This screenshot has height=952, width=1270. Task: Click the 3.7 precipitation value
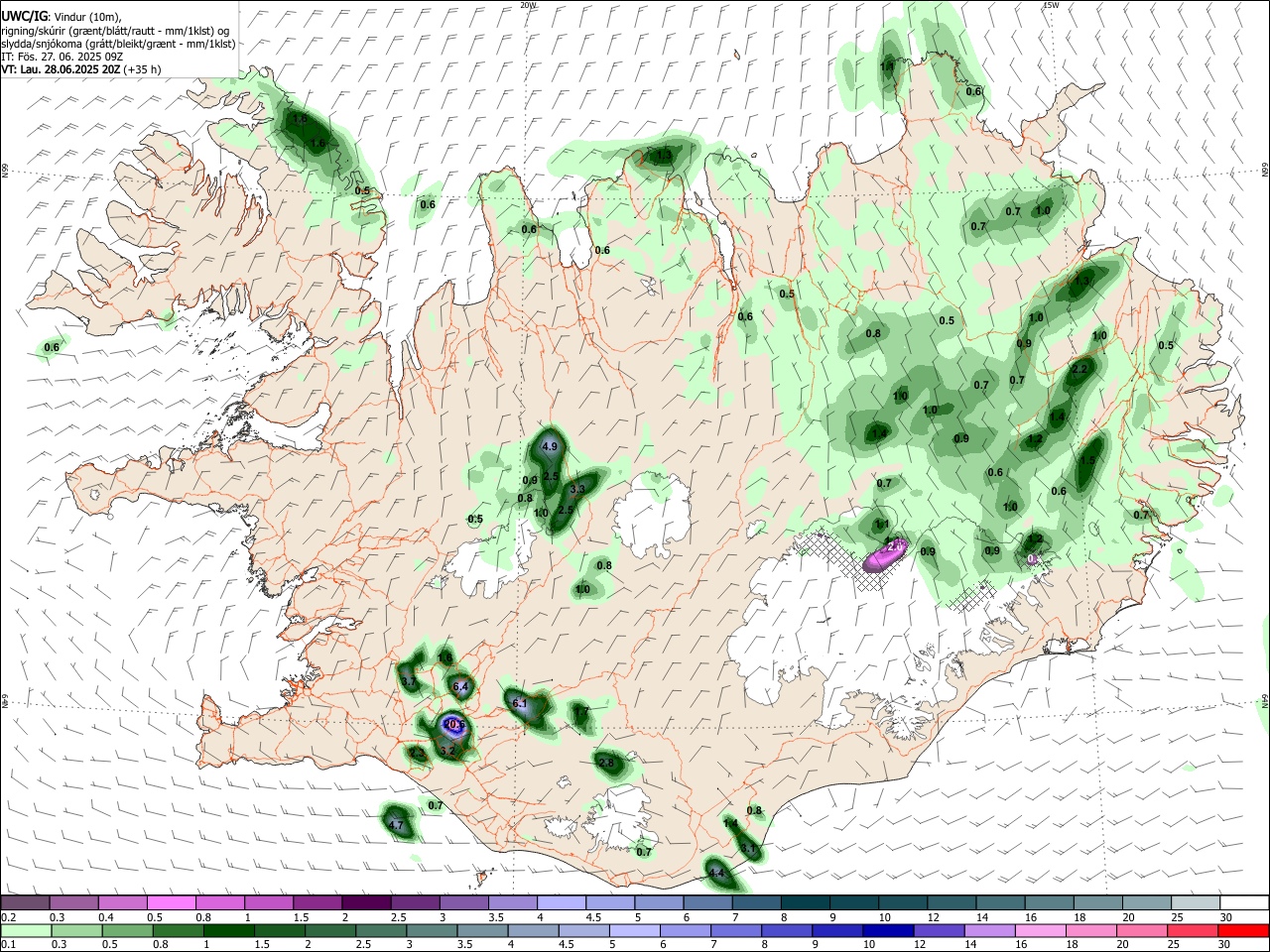408,682
